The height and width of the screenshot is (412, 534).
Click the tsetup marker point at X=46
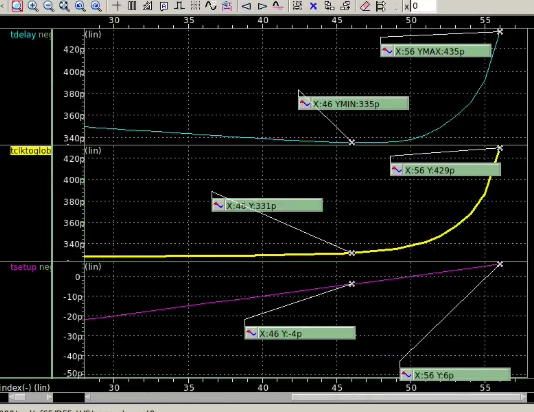click(352, 284)
